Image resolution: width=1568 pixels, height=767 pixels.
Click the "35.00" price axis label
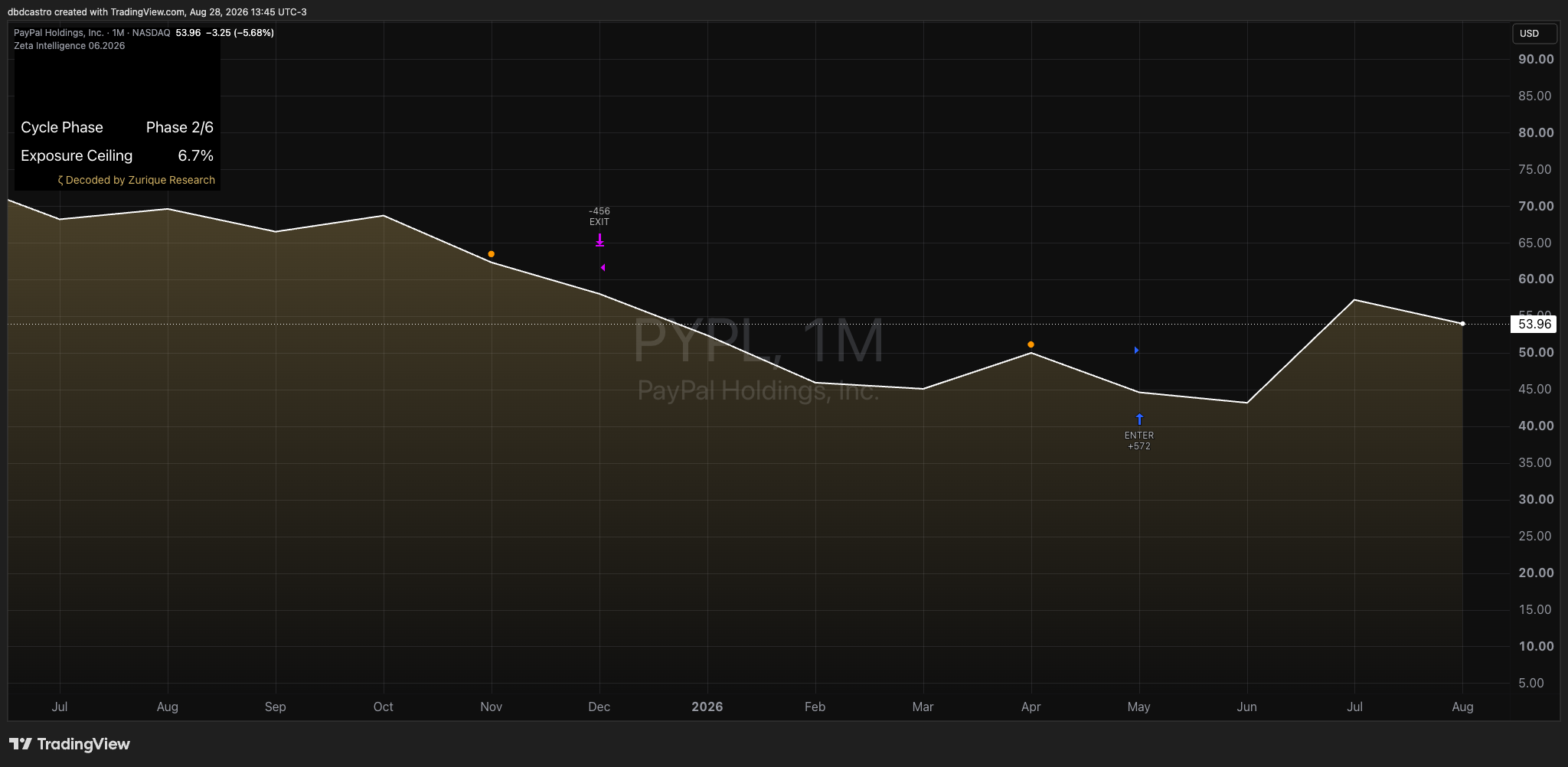[1536, 462]
